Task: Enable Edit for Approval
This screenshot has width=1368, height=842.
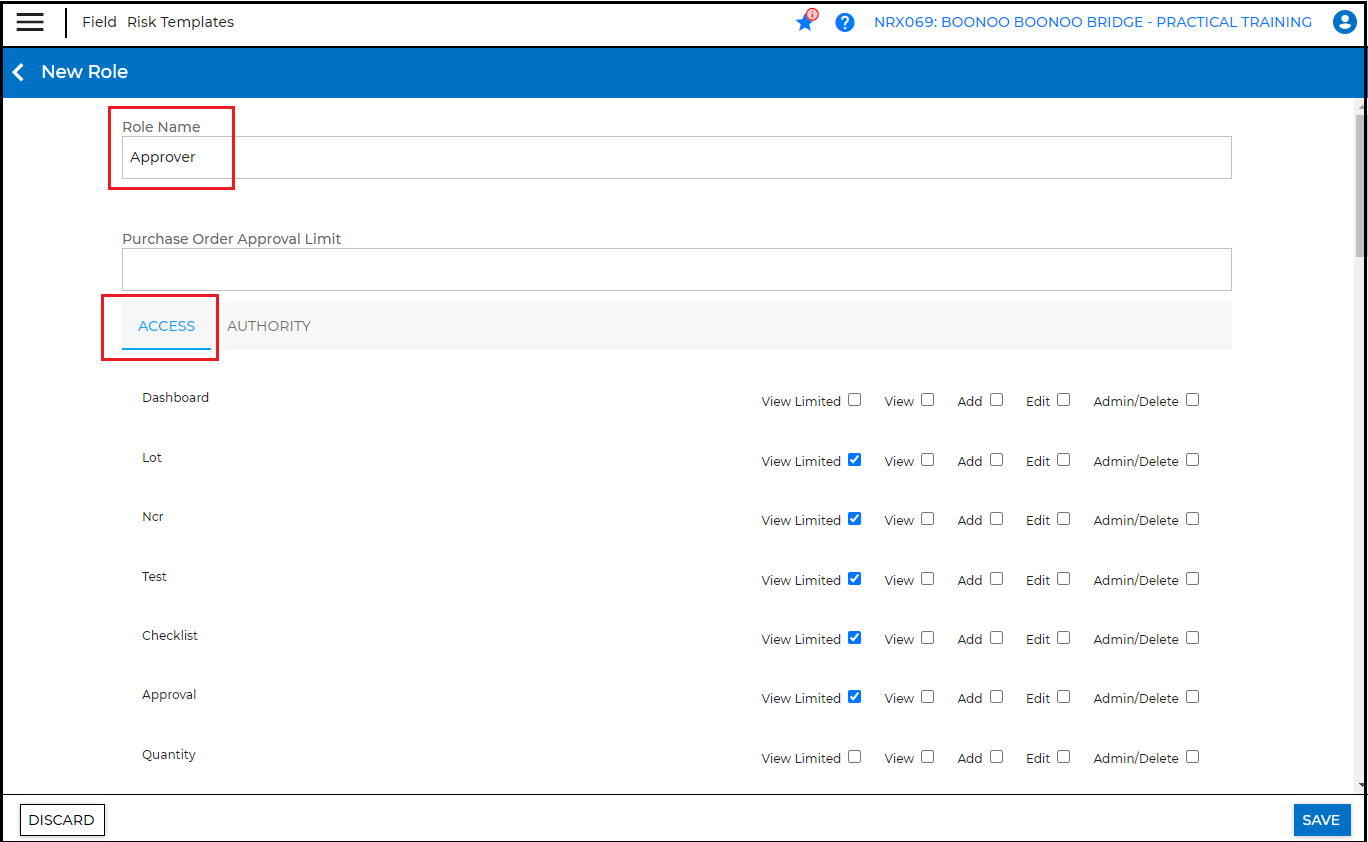Action: click(x=1063, y=697)
